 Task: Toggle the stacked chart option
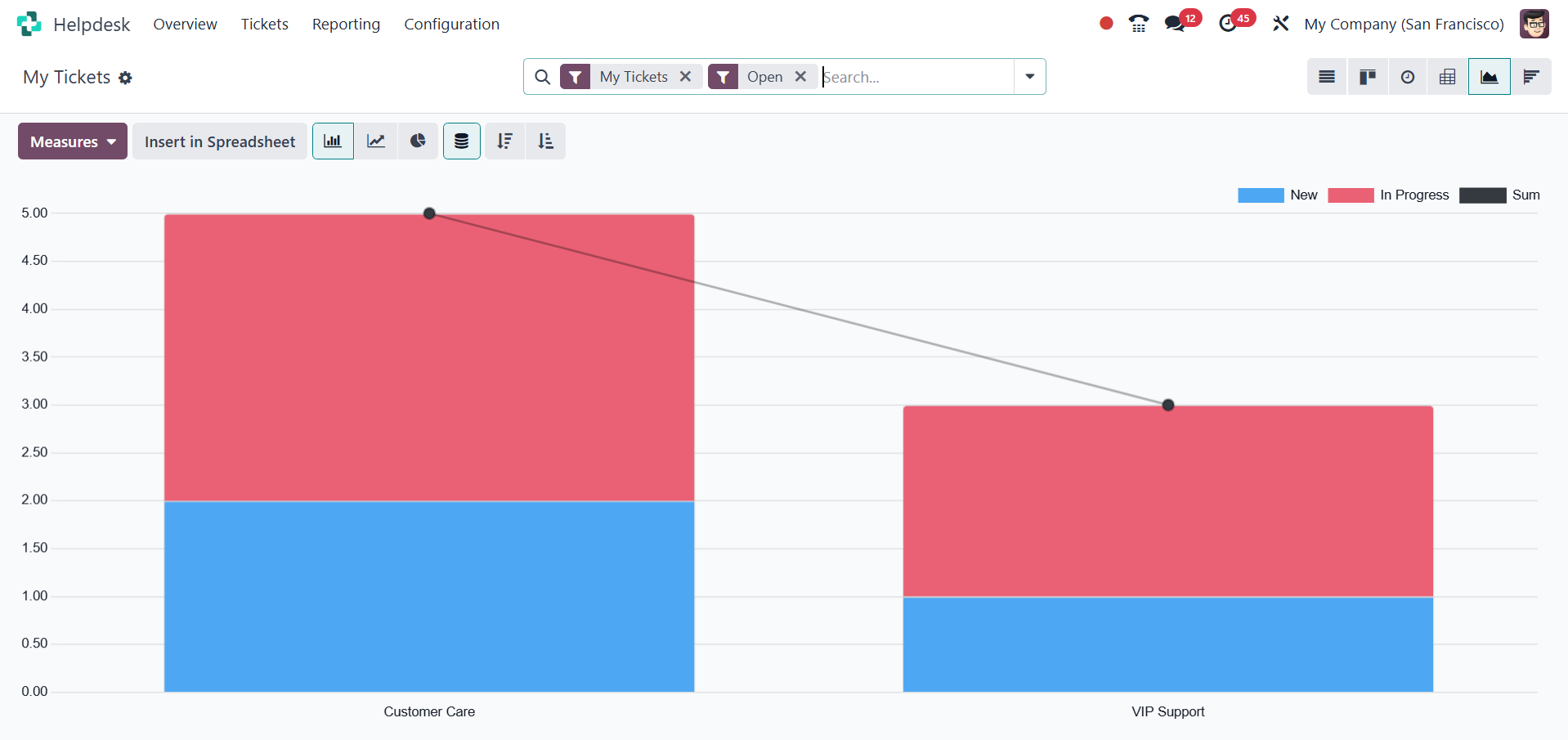tap(462, 141)
